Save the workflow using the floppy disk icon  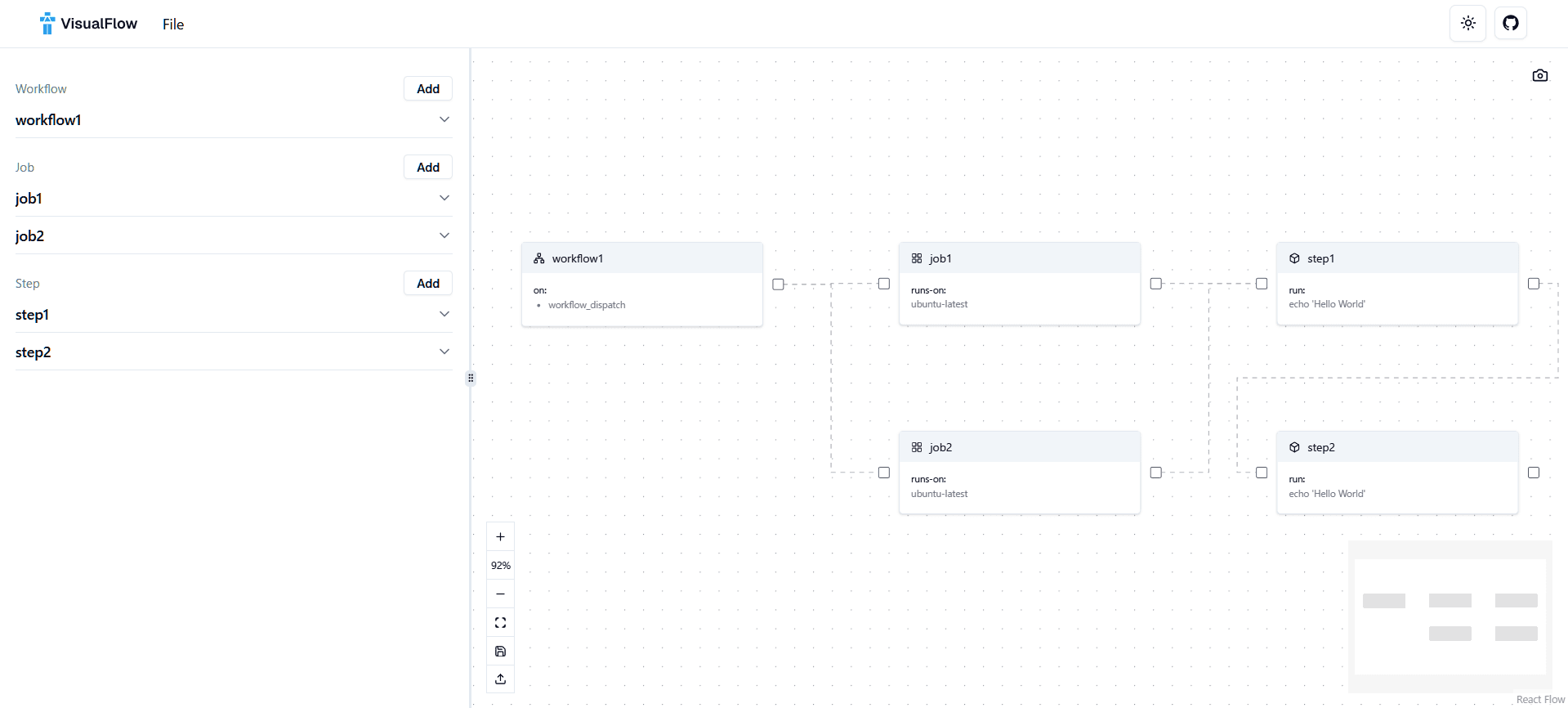[x=500, y=651]
